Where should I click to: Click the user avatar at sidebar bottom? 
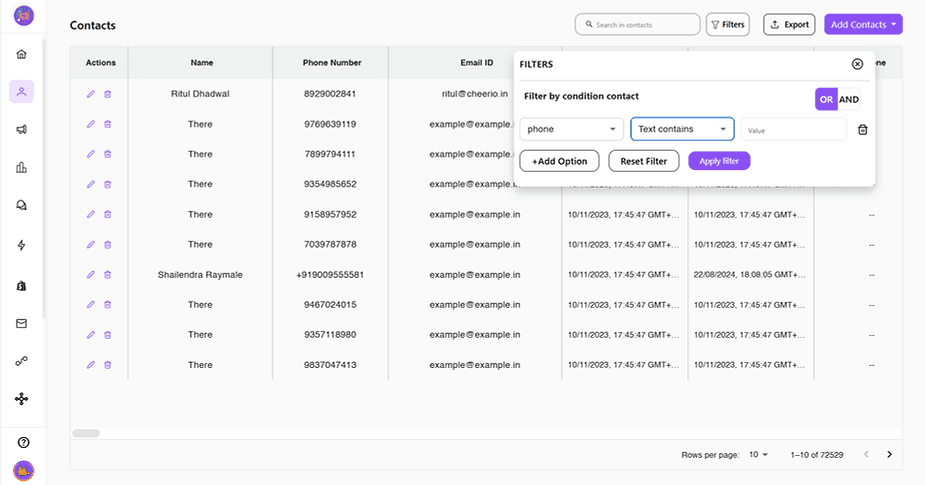click(x=24, y=471)
